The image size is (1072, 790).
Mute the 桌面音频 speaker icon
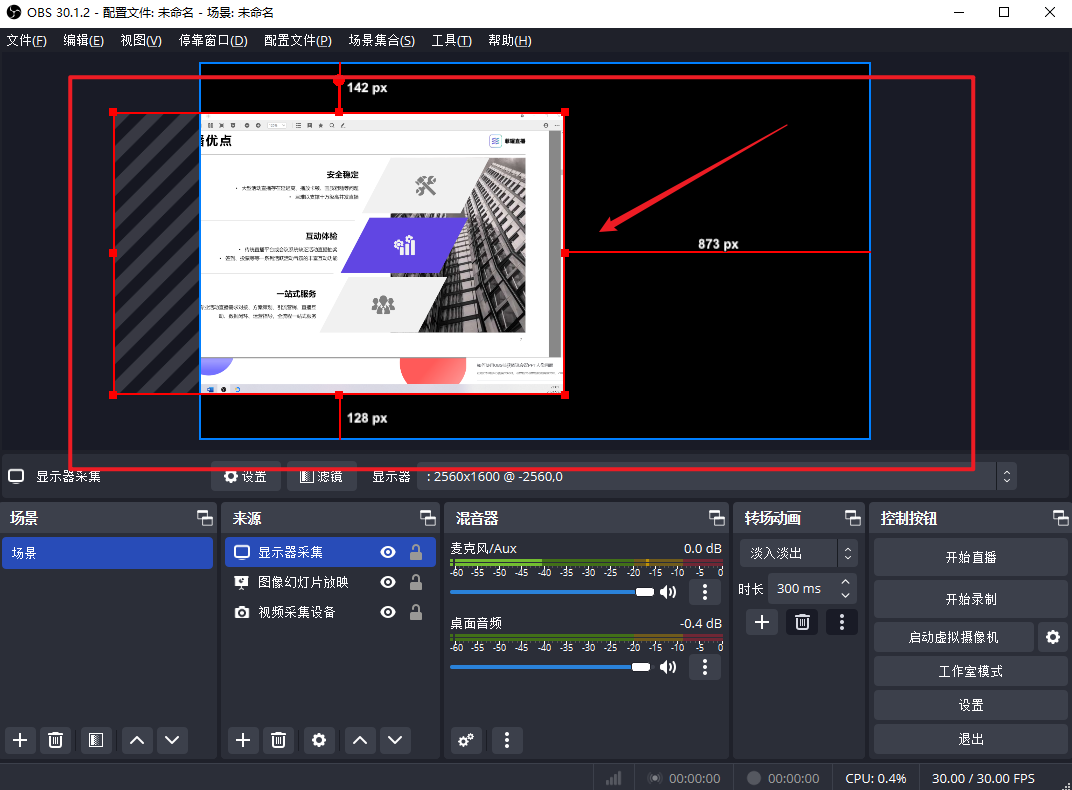coord(668,667)
